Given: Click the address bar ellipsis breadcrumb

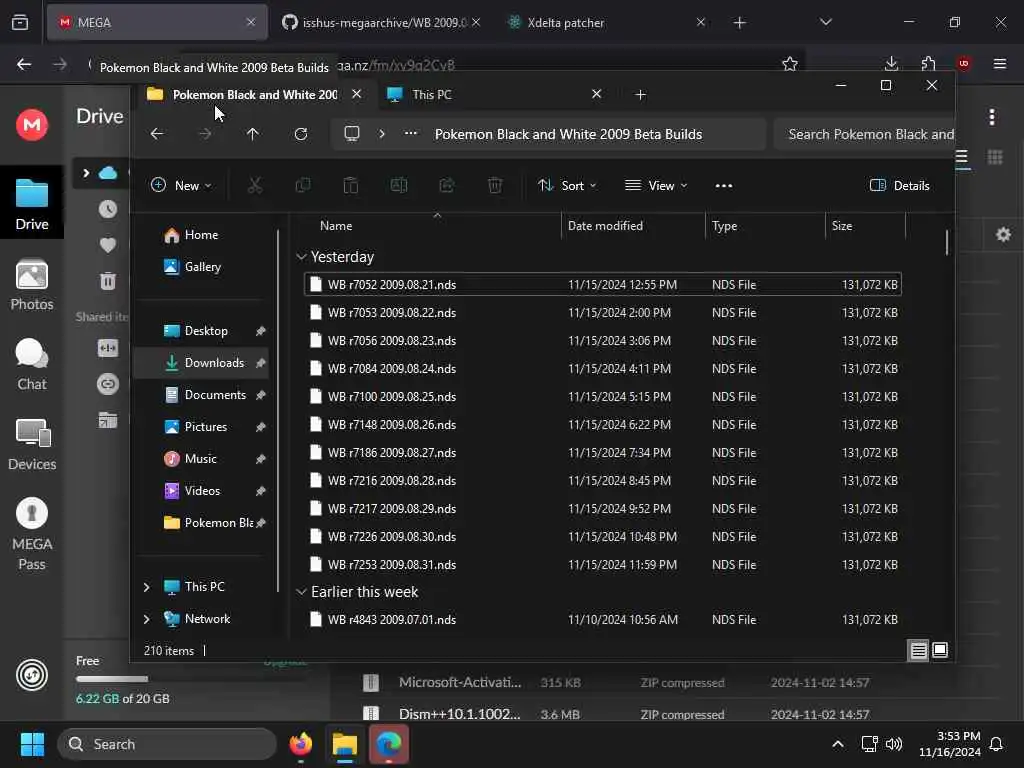Looking at the screenshot, I should click(410, 133).
